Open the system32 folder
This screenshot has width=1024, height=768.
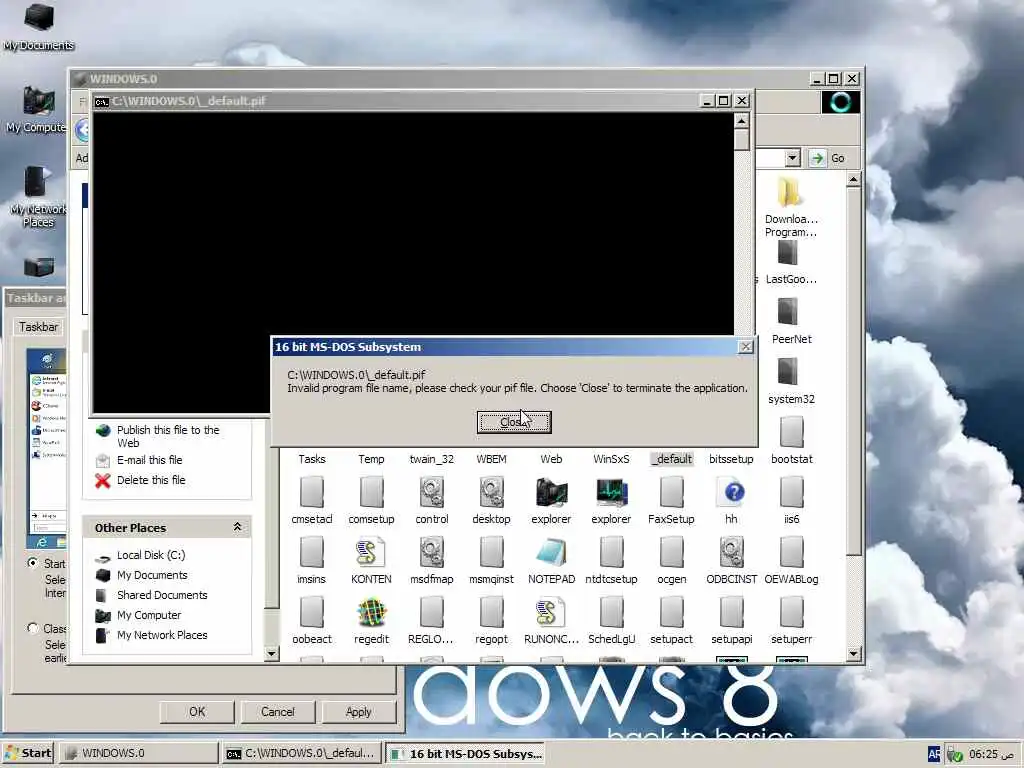point(788,372)
